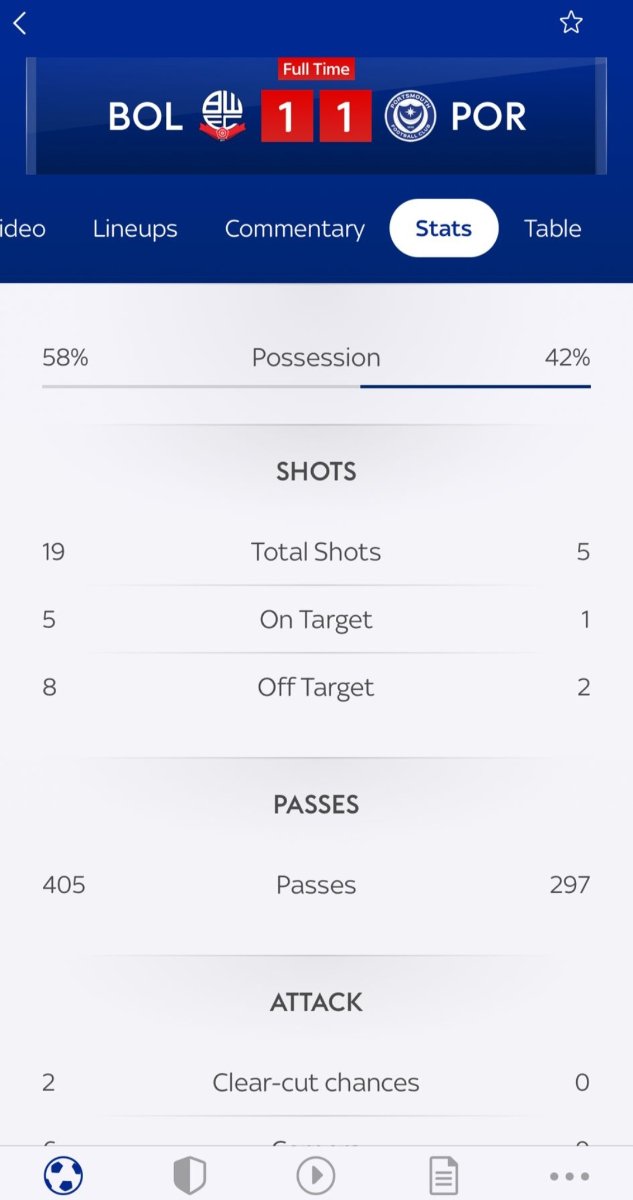
Task: Tap the back arrow icon
Action: [20, 23]
